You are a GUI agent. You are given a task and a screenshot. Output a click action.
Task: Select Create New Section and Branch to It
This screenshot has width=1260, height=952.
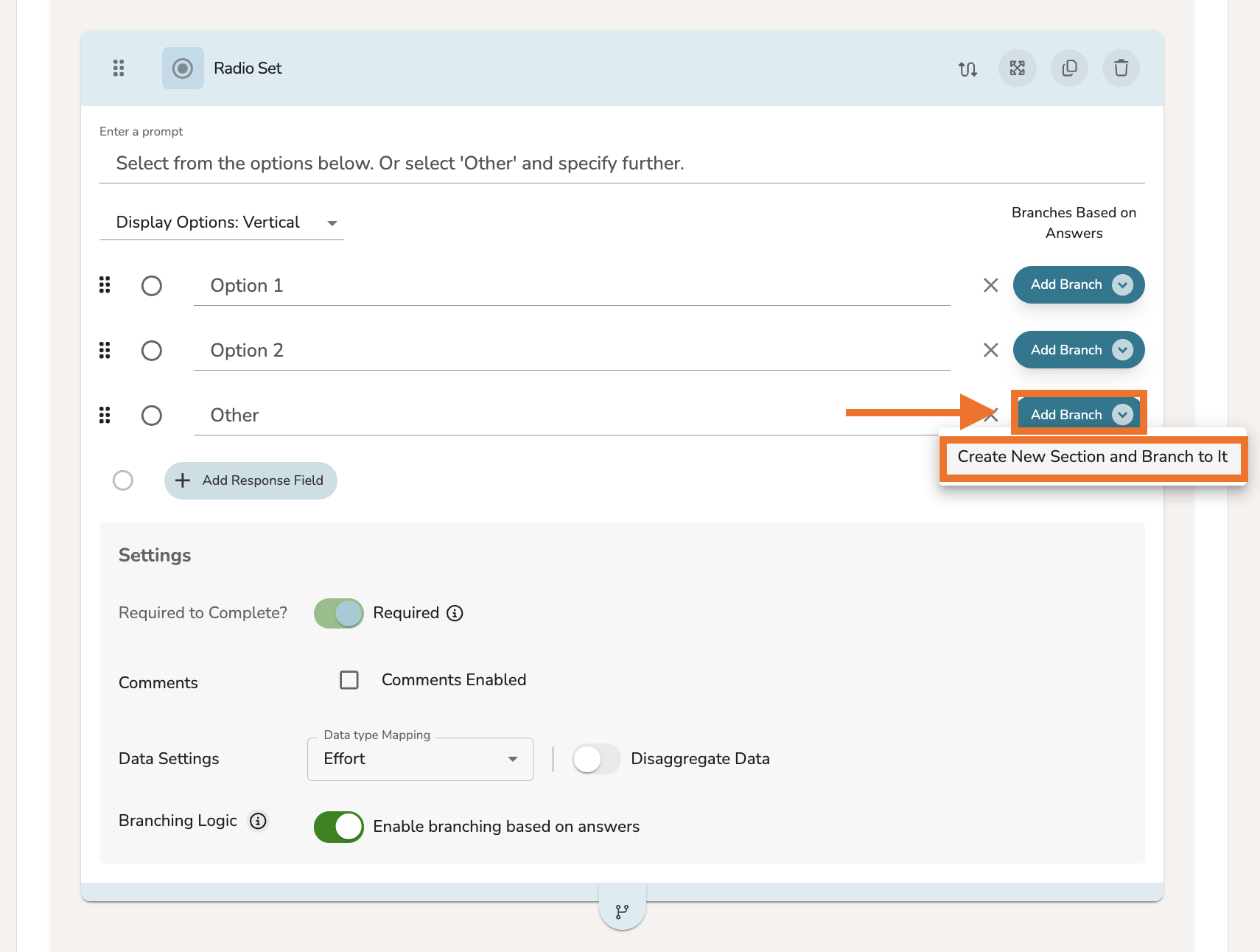[1092, 457]
